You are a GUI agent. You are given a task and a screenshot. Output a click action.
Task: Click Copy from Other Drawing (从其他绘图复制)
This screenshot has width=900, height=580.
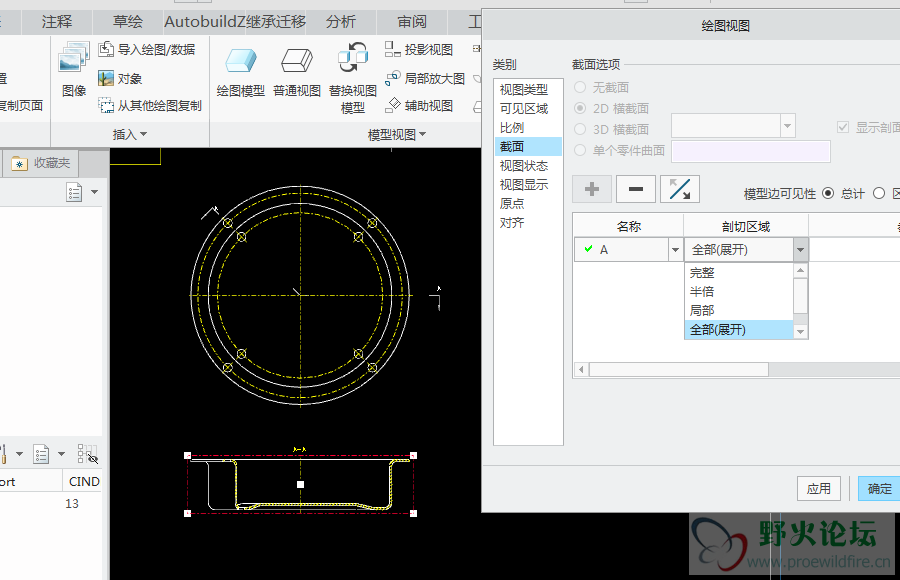[150, 106]
